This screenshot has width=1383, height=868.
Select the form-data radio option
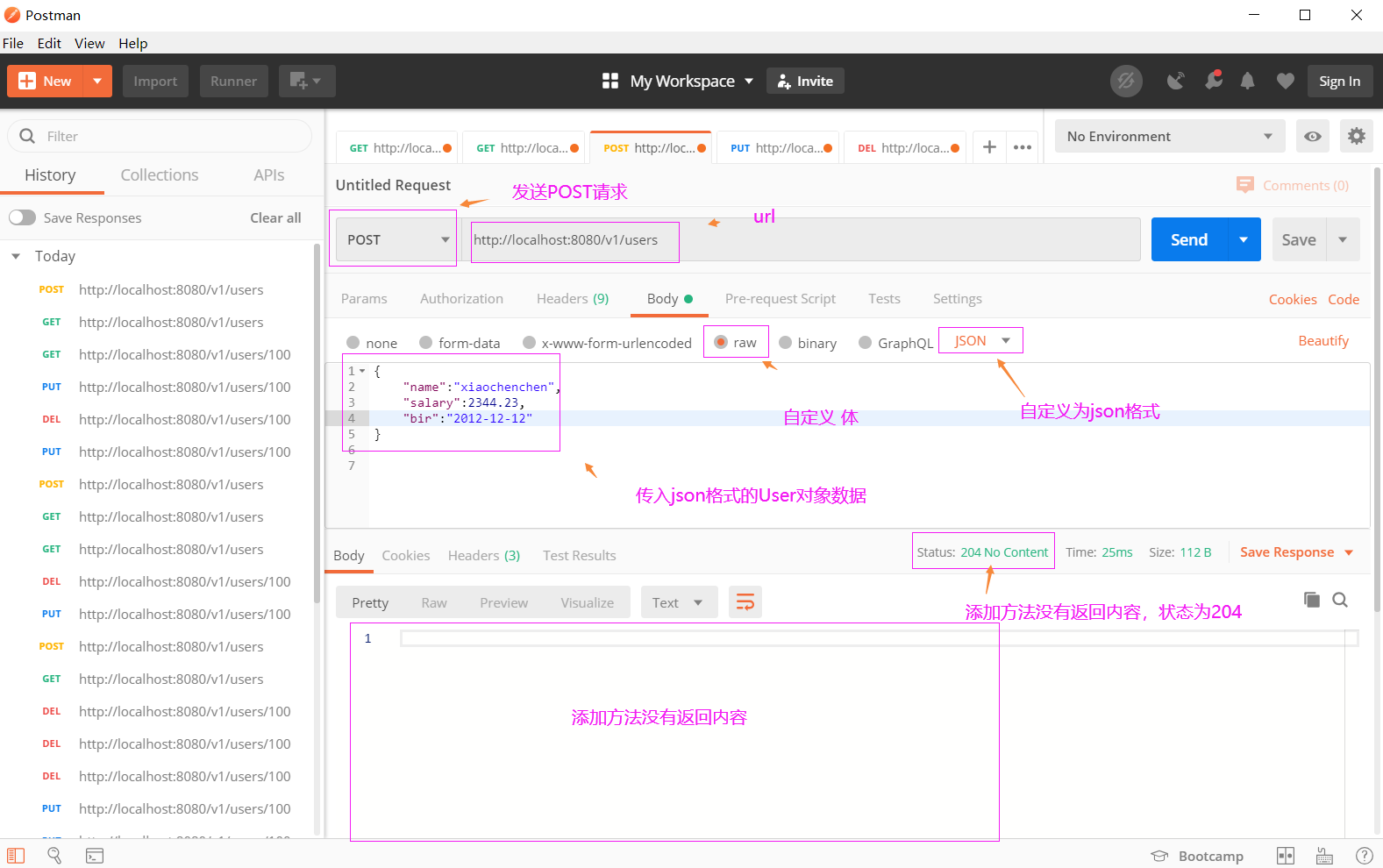(x=425, y=343)
